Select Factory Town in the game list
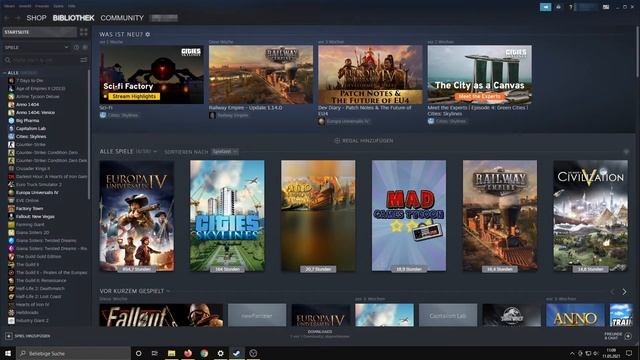Image resolution: width=640 pixels, height=360 pixels. coord(29,209)
